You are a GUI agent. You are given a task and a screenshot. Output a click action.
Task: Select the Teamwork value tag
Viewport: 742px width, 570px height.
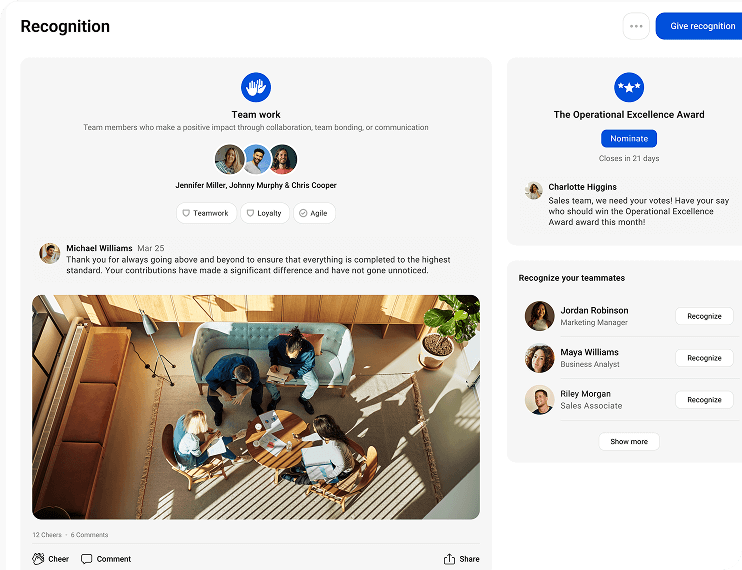[205, 213]
